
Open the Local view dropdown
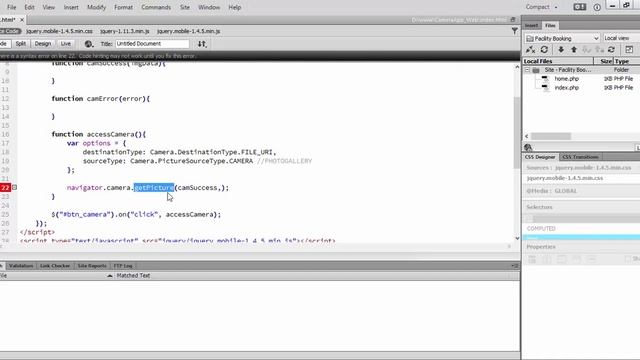tap(621, 38)
